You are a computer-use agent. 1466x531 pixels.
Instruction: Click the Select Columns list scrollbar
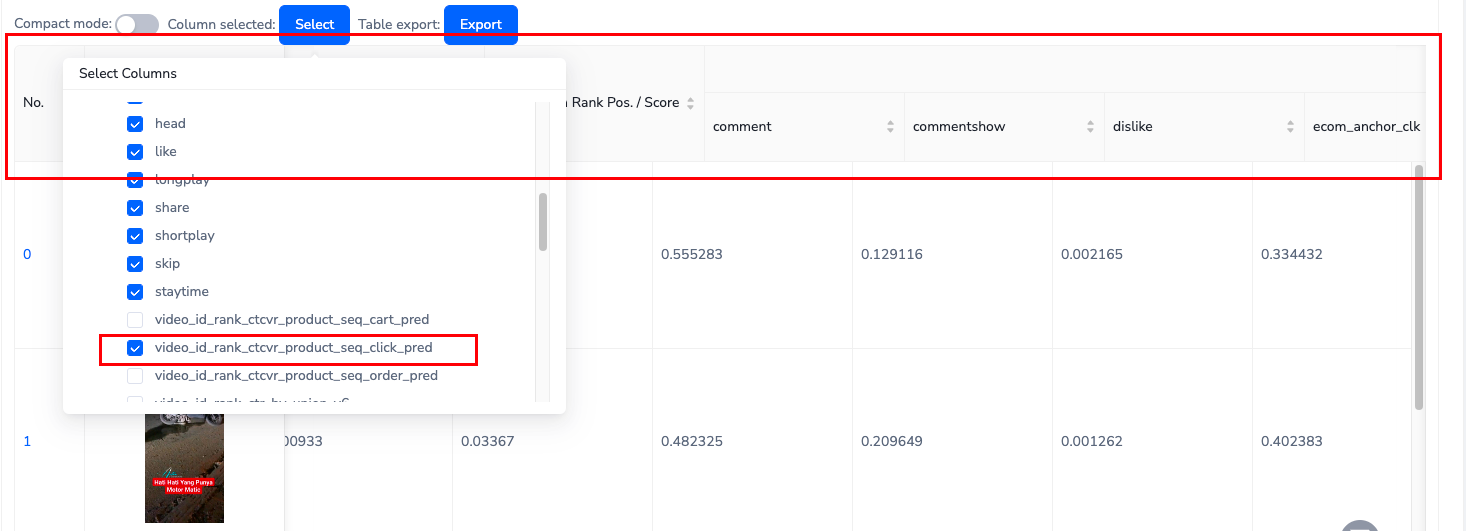point(543,222)
